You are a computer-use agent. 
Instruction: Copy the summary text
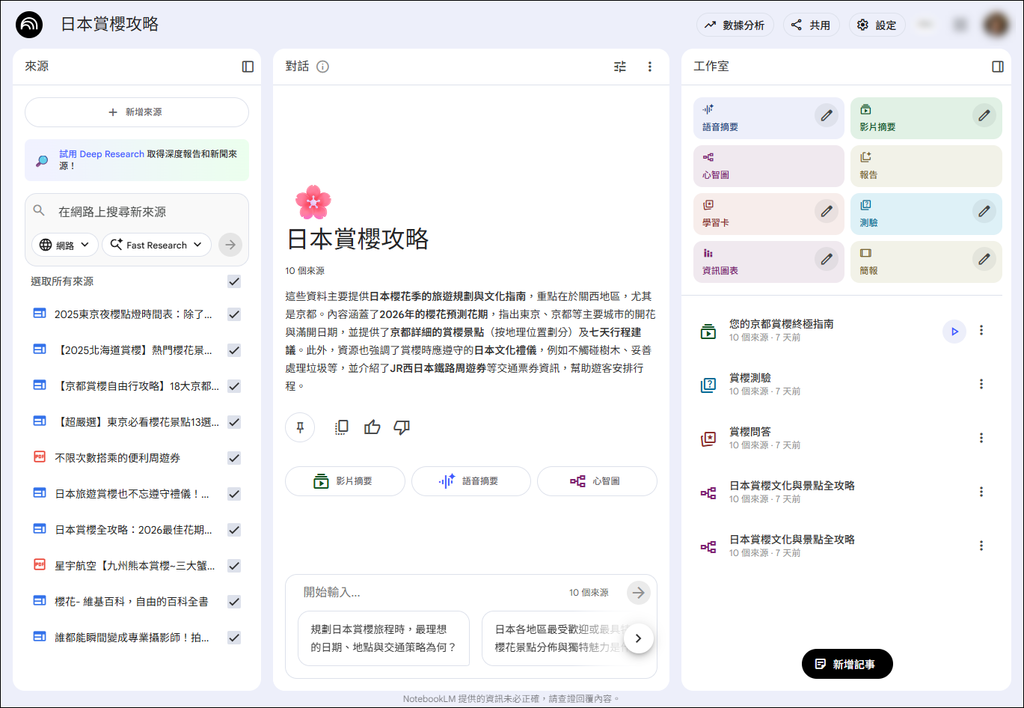[x=341, y=427]
